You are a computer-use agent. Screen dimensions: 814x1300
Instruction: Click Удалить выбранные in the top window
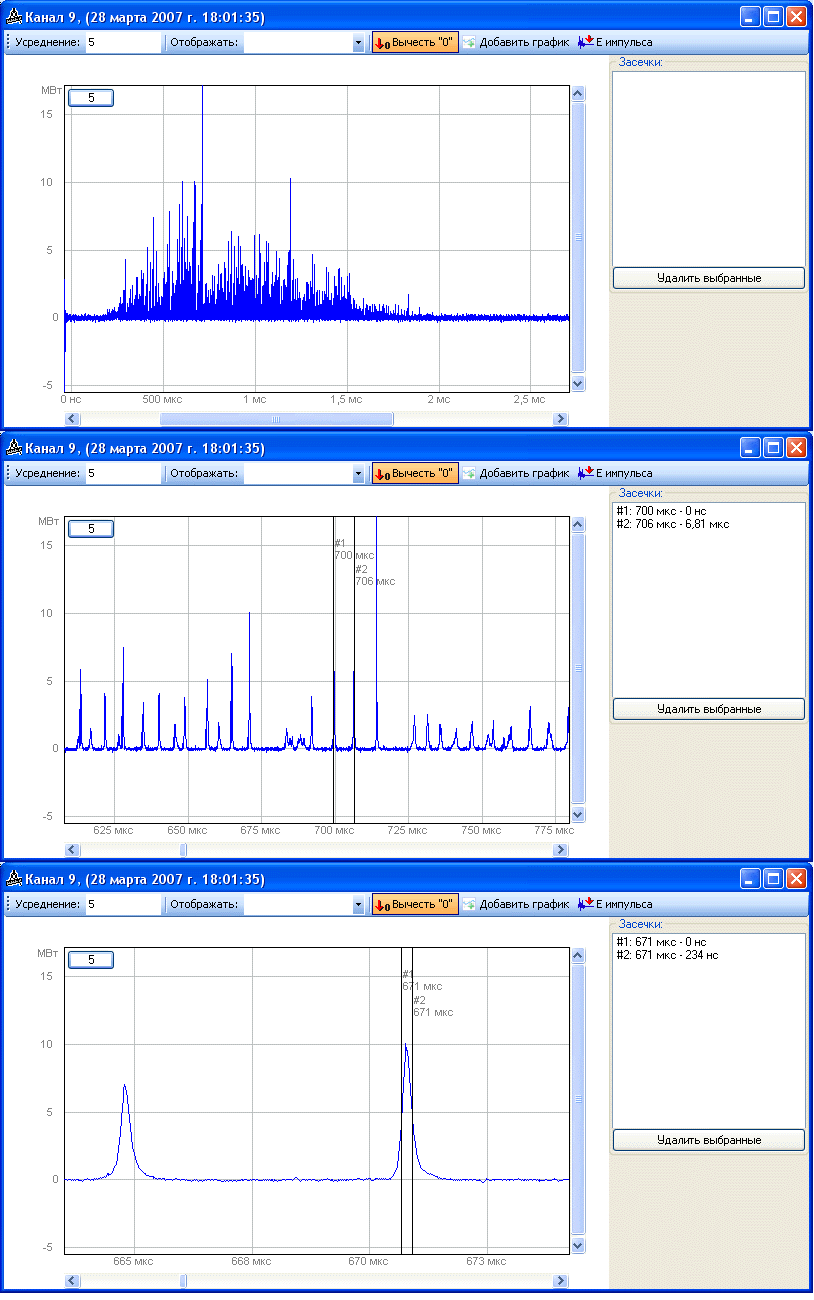pos(709,278)
